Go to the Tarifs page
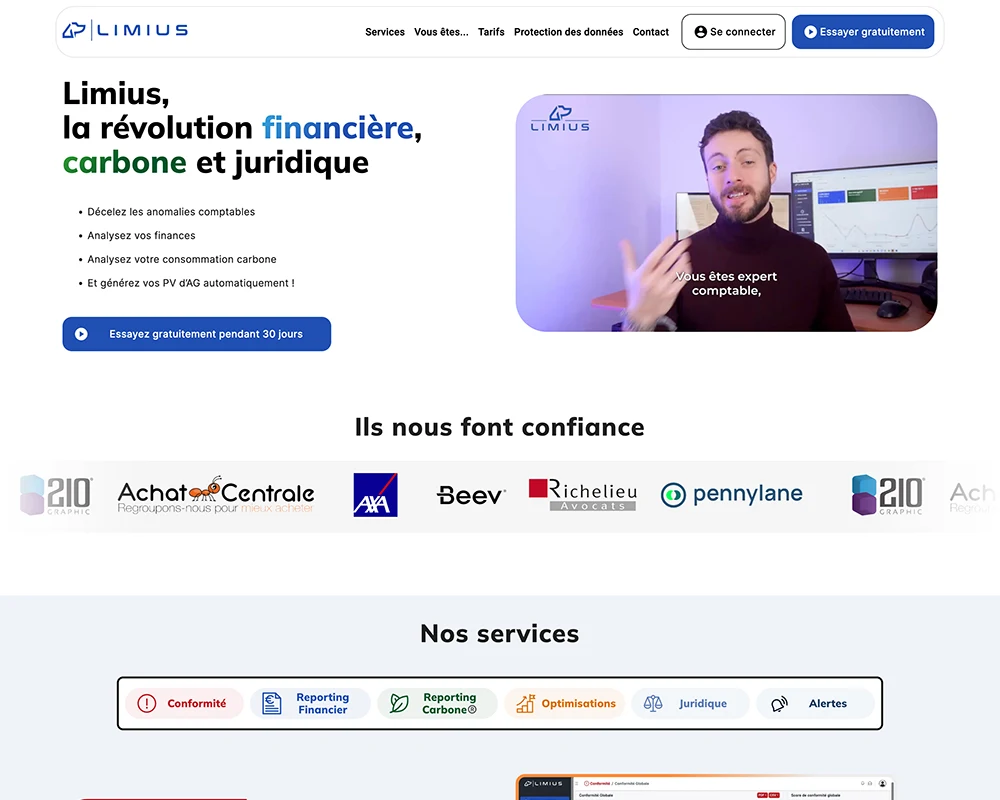1000x800 pixels. coord(491,32)
